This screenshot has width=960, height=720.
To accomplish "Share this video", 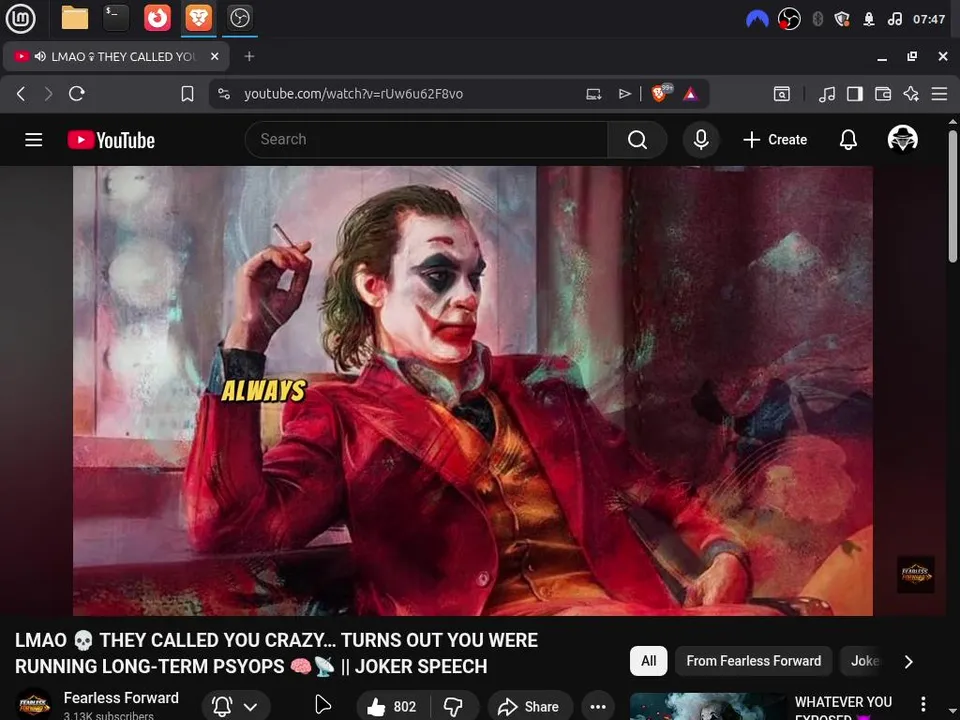I will (530, 707).
